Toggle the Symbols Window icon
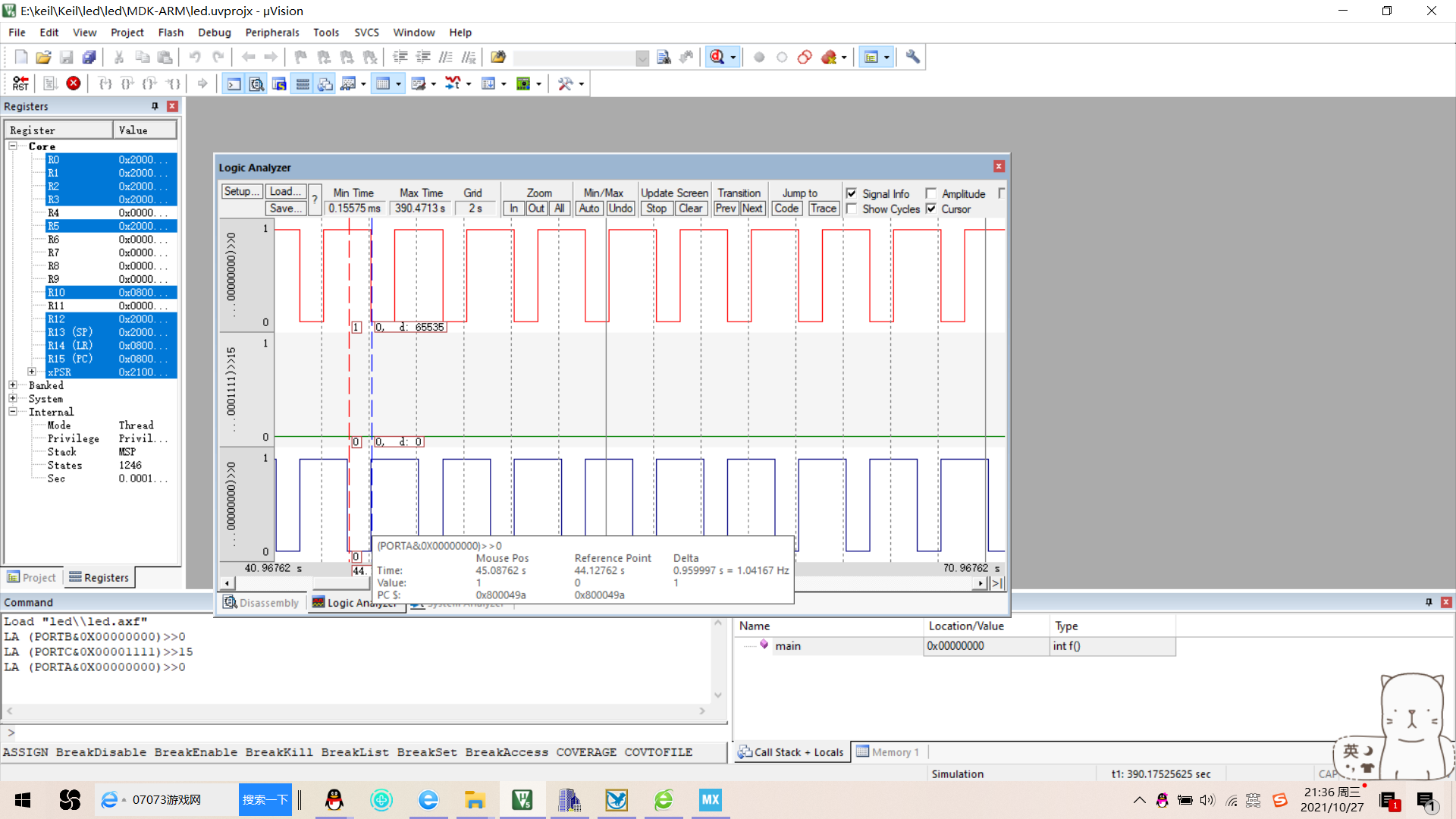The width and height of the screenshot is (1456, 819). tap(280, 83)
